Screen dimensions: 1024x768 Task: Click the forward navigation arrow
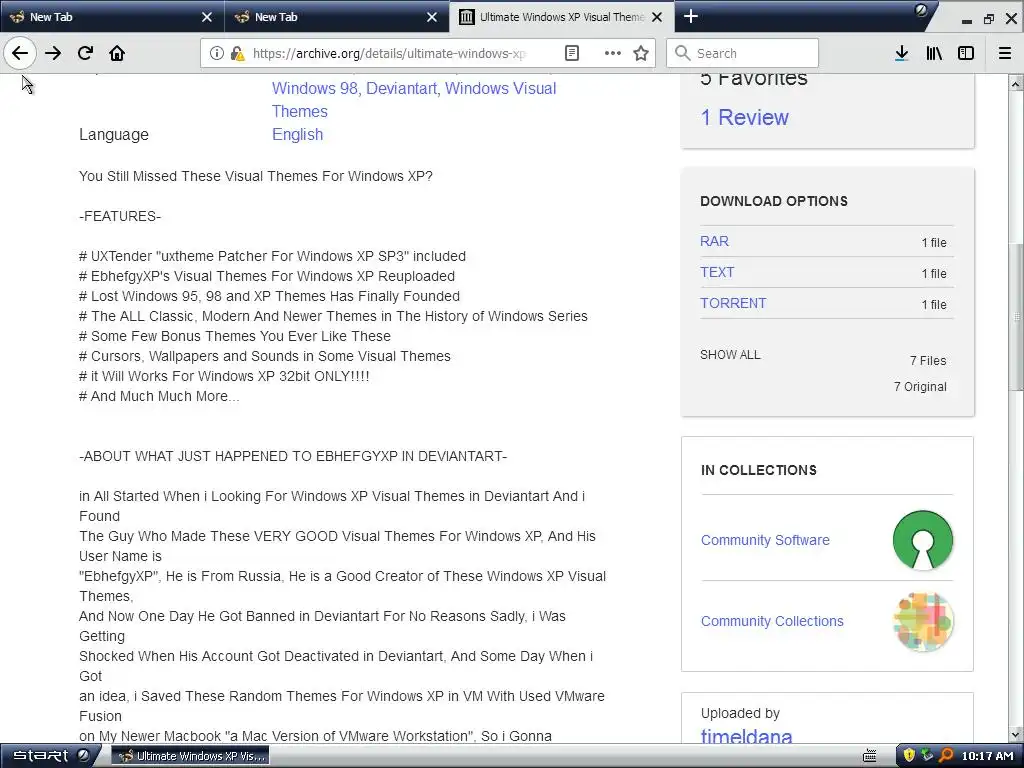53,53
